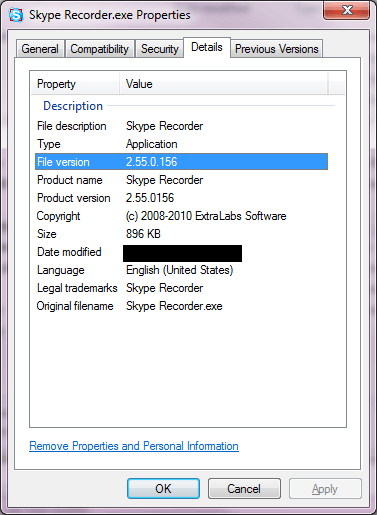Select the highlighted File version row

[181, 162]
